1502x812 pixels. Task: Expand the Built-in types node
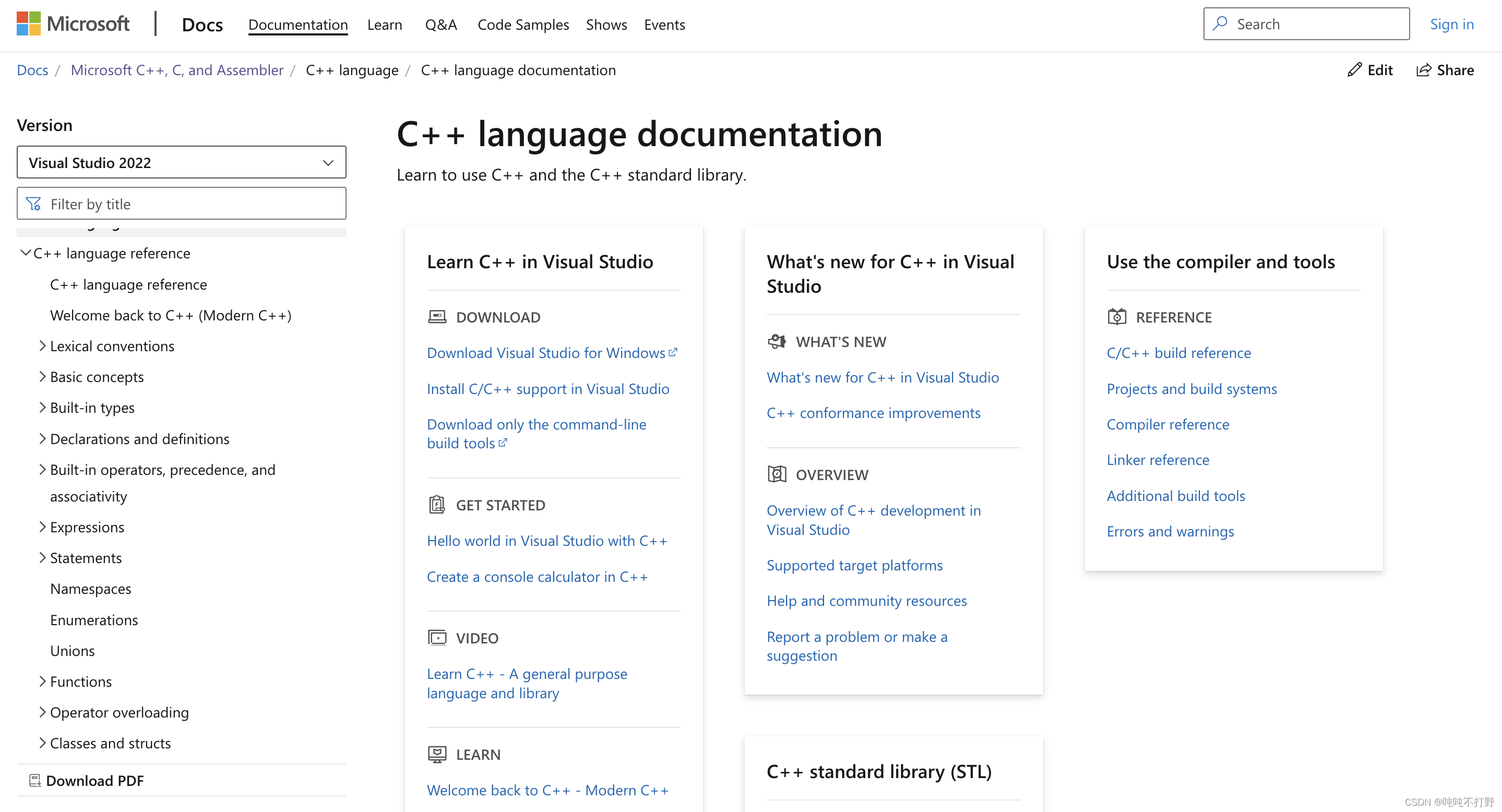[x=43, y=408]
